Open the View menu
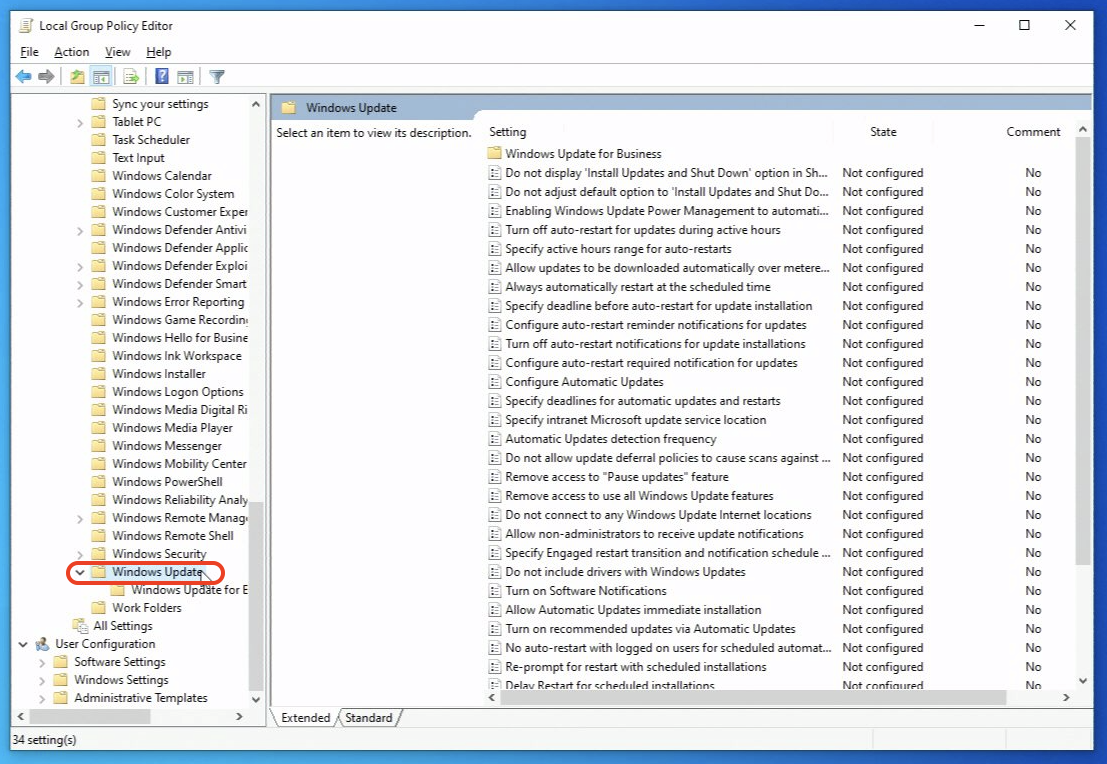 click(118, 52)
